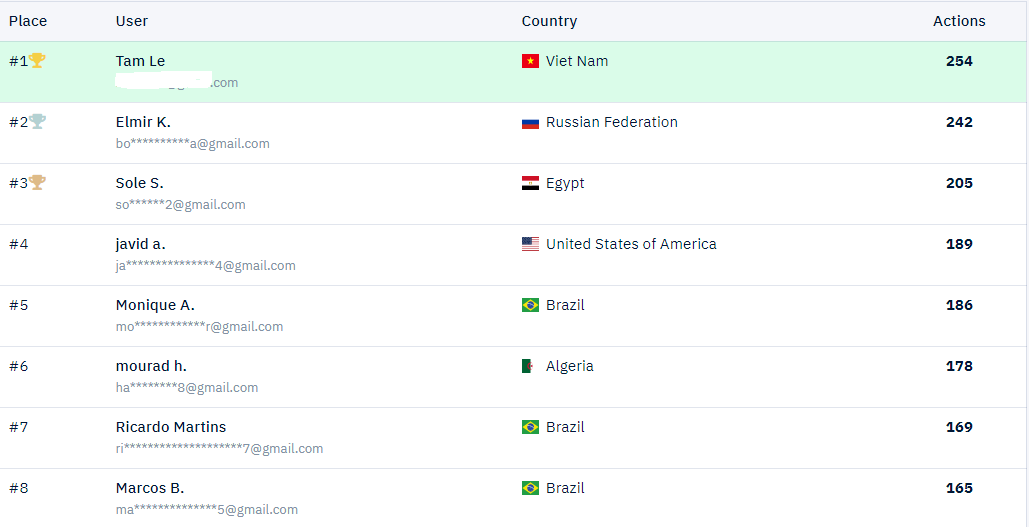Sort by the User column header
The height and width of the screenshot is (527, 1029).
click(132, 21)
